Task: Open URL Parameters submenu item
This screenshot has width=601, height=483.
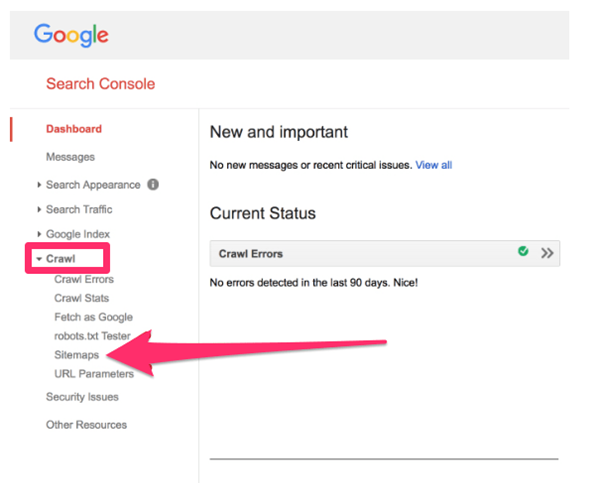Action: pyautogui.click(x=94, y=374)
